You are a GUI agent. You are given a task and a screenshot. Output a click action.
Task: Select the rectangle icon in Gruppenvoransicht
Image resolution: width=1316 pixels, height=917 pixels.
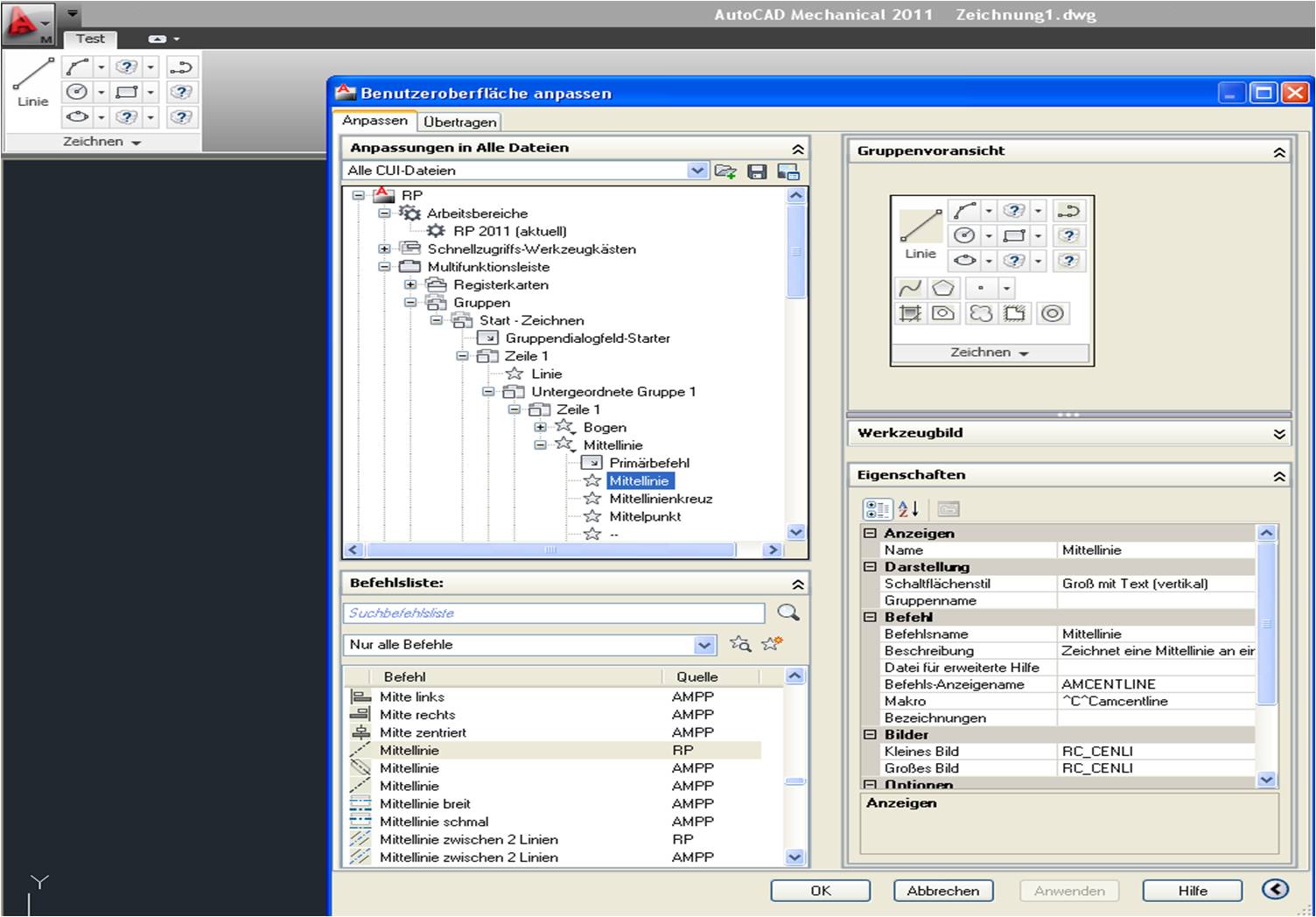(1015, 235)
